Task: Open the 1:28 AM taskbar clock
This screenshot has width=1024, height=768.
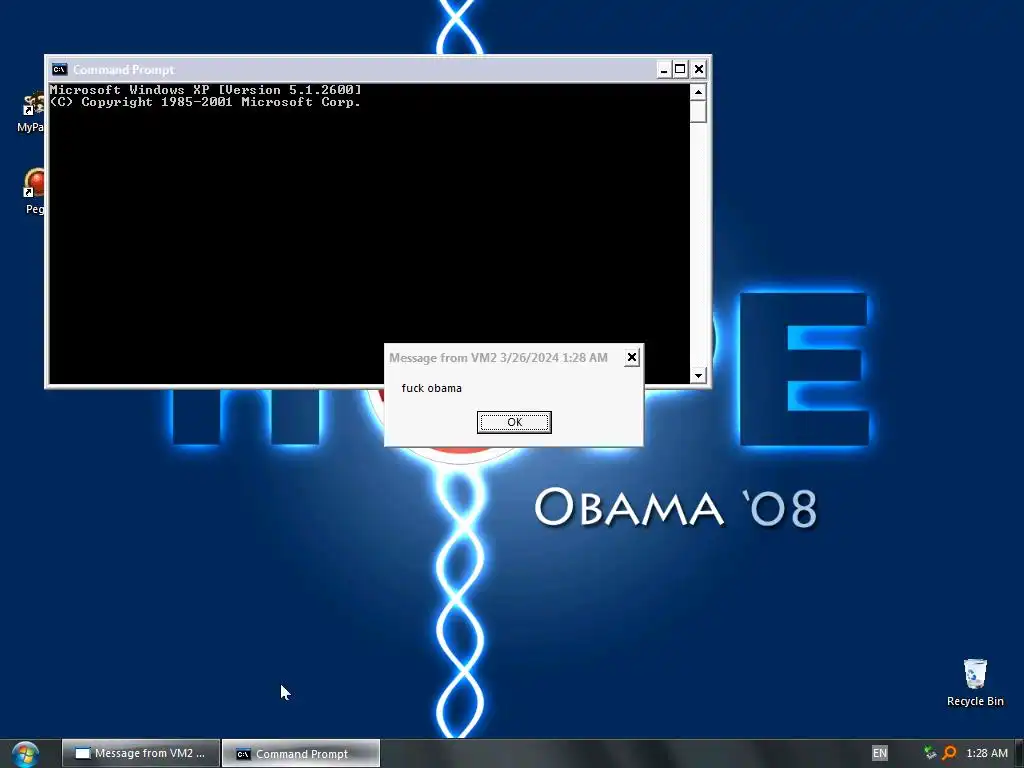Action: point(987,753)
